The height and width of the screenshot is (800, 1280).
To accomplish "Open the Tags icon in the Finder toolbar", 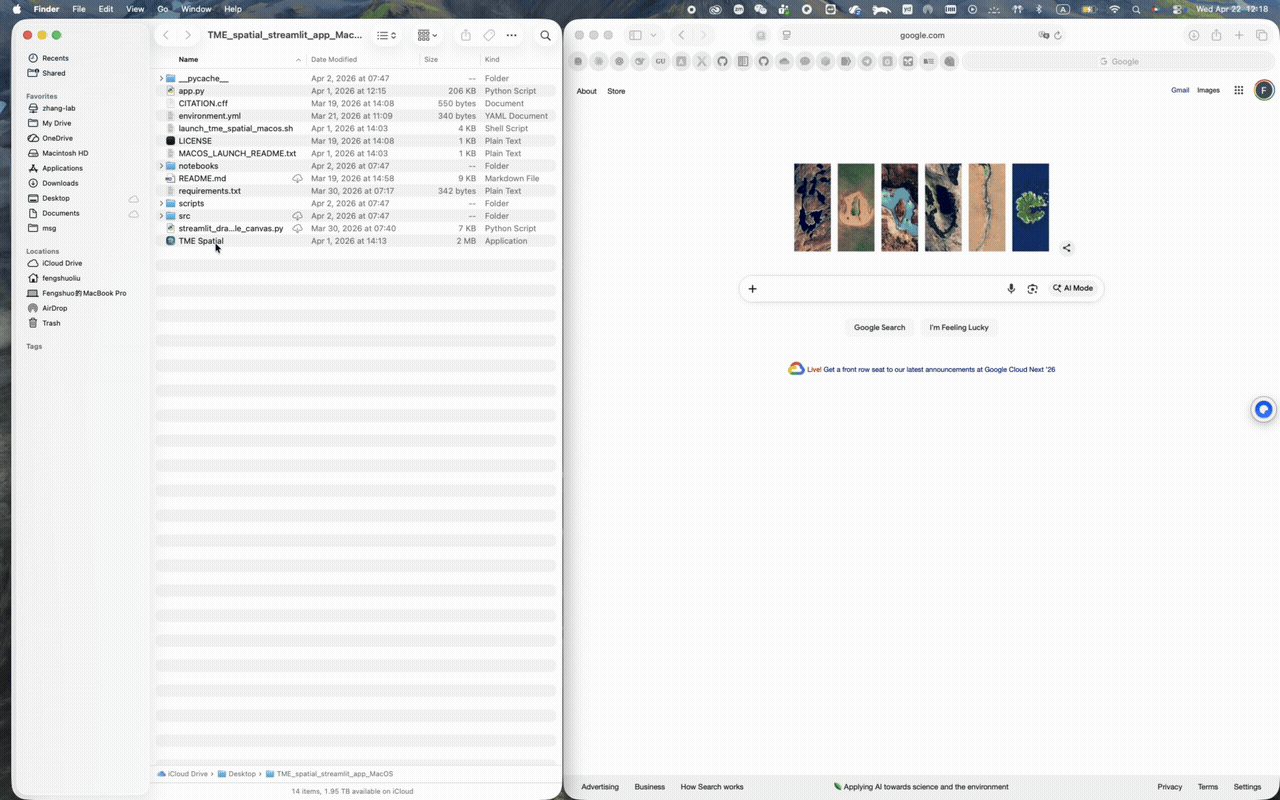I will (488, 35).
